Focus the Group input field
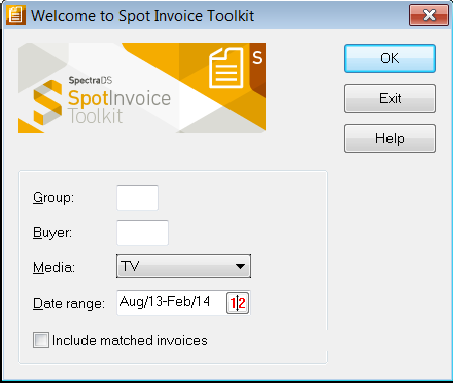453x383 pixels. pos(137,198)
